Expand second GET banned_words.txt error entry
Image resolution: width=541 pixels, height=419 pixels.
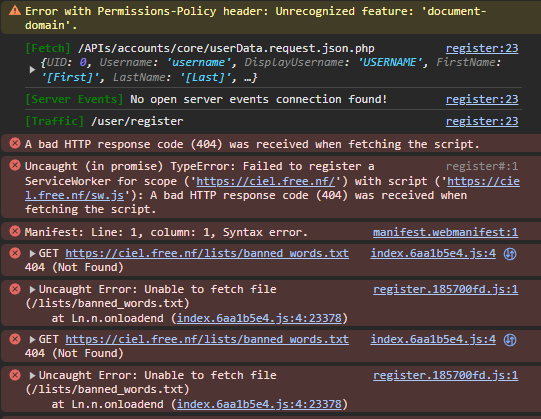pos(32,340)
